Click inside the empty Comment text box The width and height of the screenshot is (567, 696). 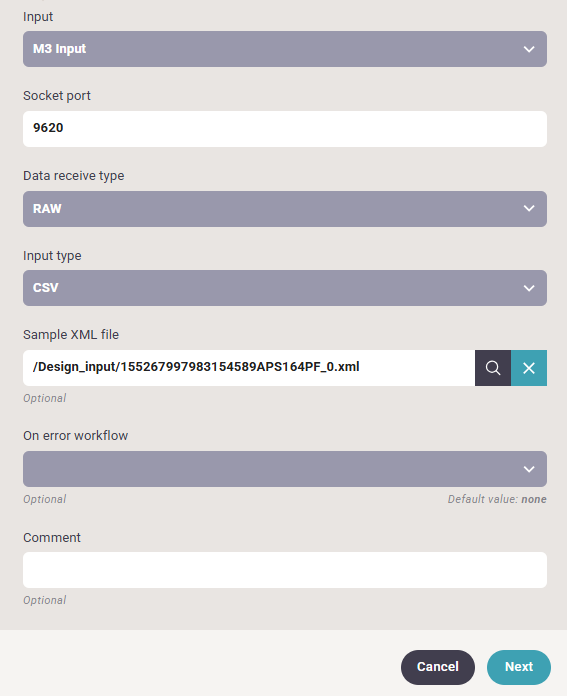tap(285, 570)
